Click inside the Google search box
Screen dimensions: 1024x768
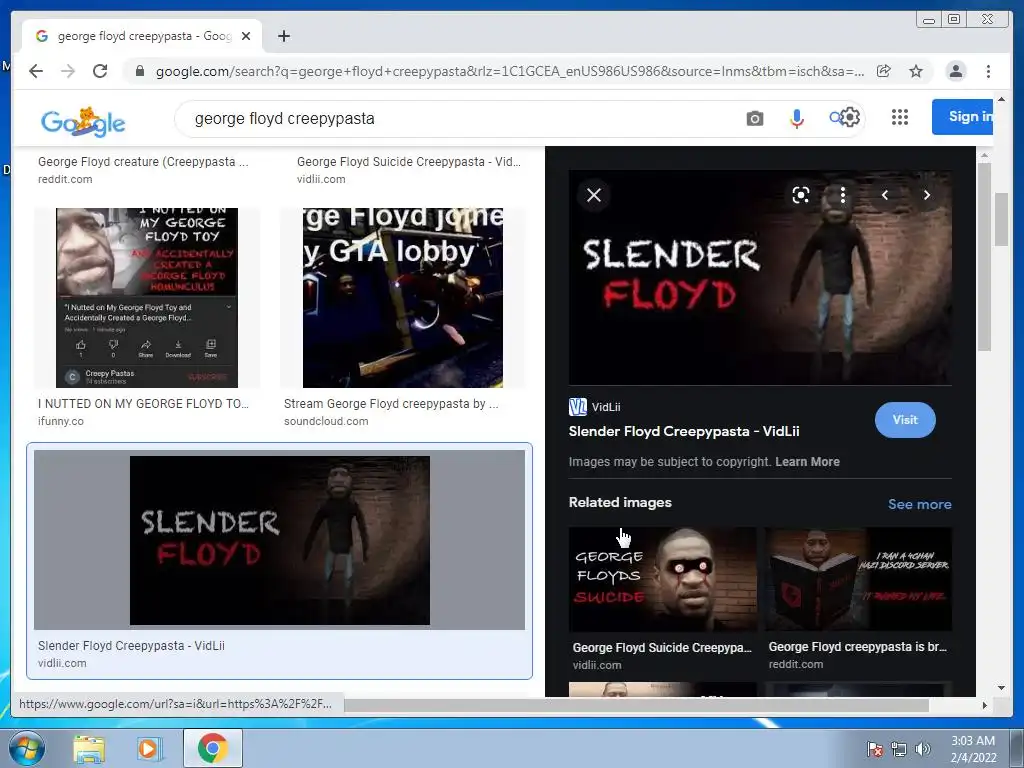457,118
